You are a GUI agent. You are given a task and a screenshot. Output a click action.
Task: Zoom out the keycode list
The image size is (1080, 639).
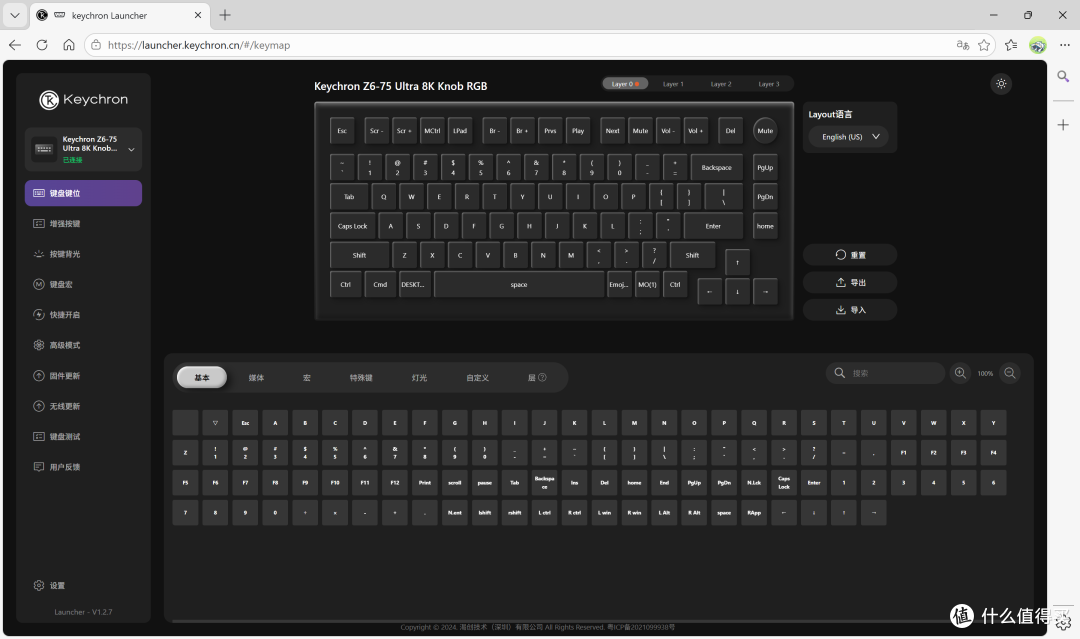click(x=1010, y=373)
